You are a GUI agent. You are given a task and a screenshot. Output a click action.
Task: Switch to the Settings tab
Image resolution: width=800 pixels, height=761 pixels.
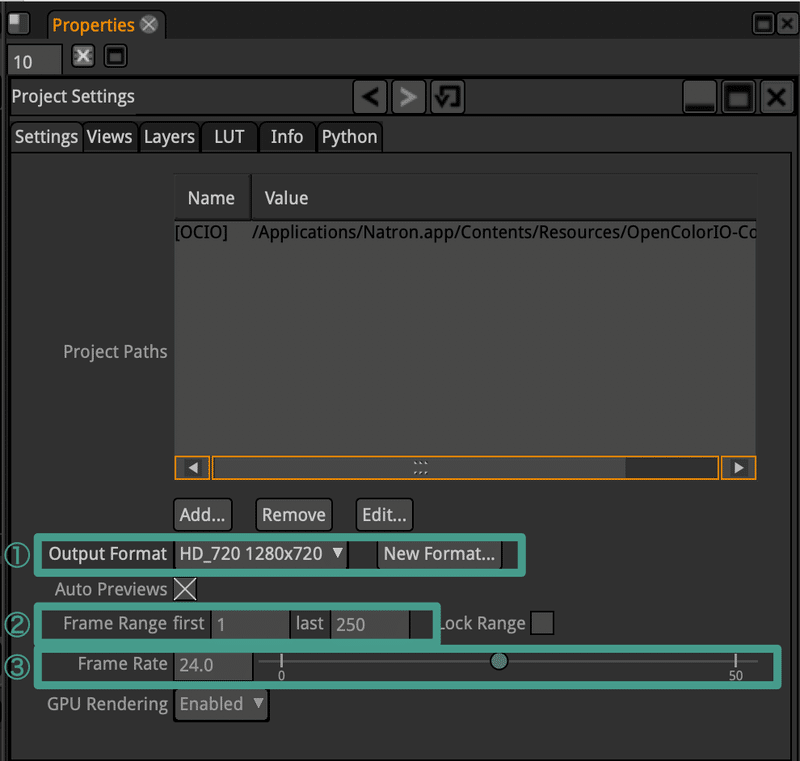click(46, 137)
